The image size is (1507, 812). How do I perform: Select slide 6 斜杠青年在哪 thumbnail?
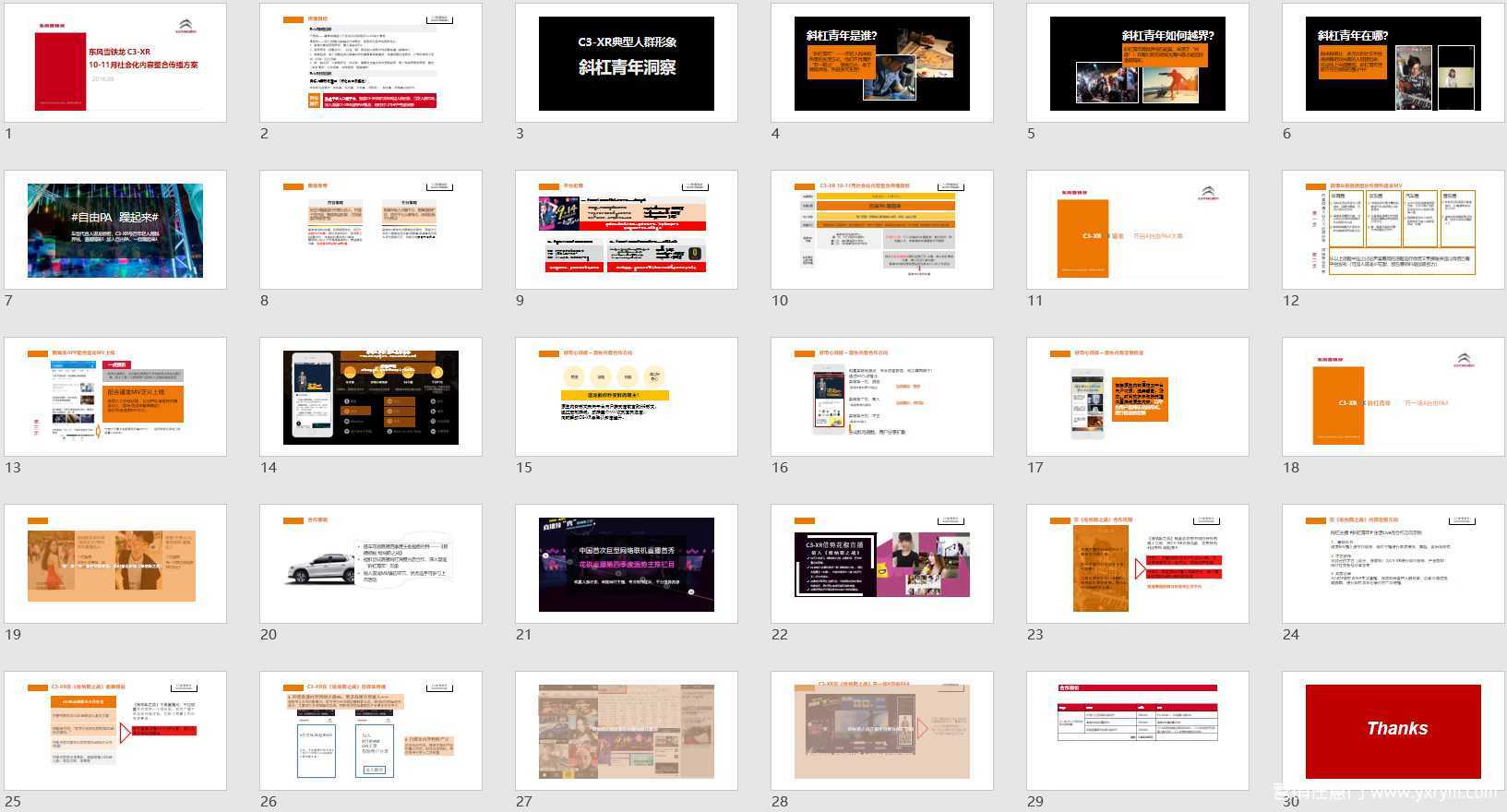1393,63
